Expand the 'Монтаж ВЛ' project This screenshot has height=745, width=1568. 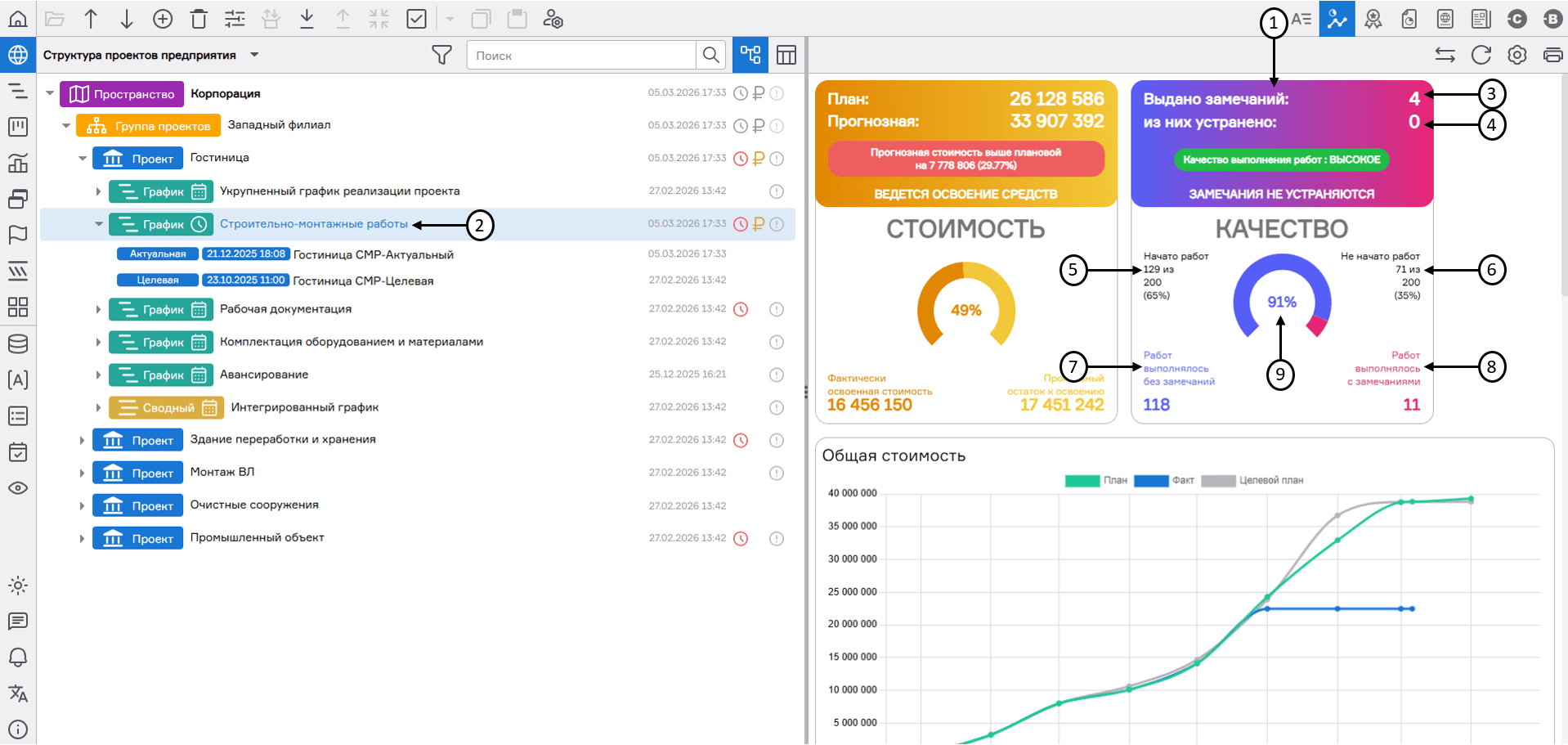point(82,473)
